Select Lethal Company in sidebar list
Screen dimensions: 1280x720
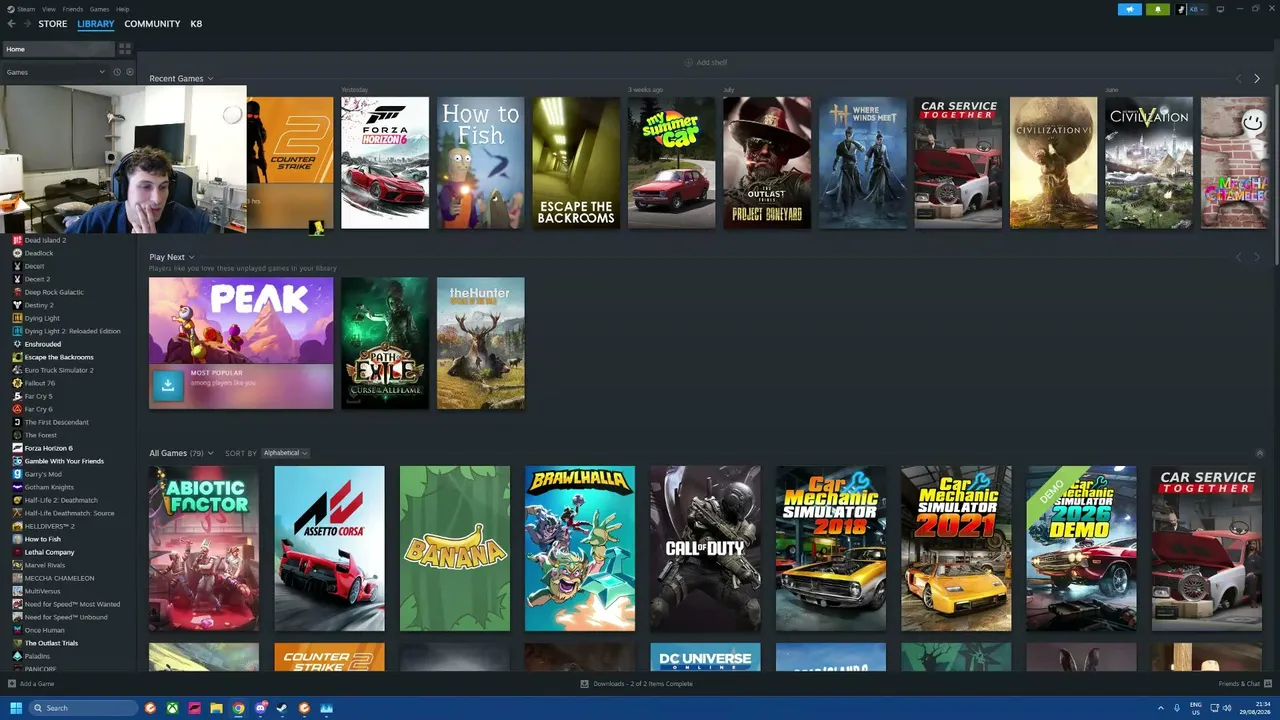pyautogui.click(x=50, y=552)
